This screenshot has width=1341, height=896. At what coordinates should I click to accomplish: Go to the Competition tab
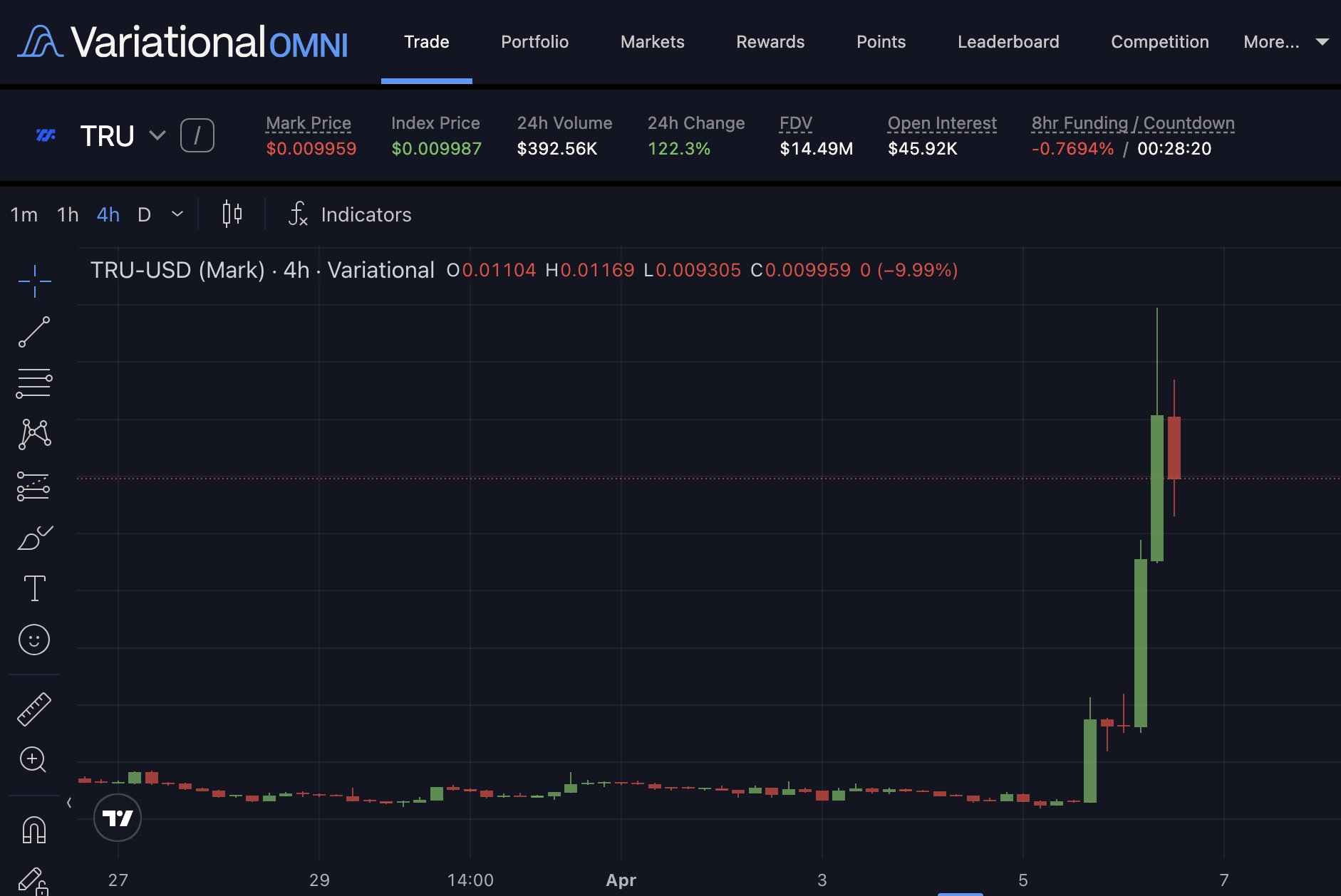tap(1160, 42)
